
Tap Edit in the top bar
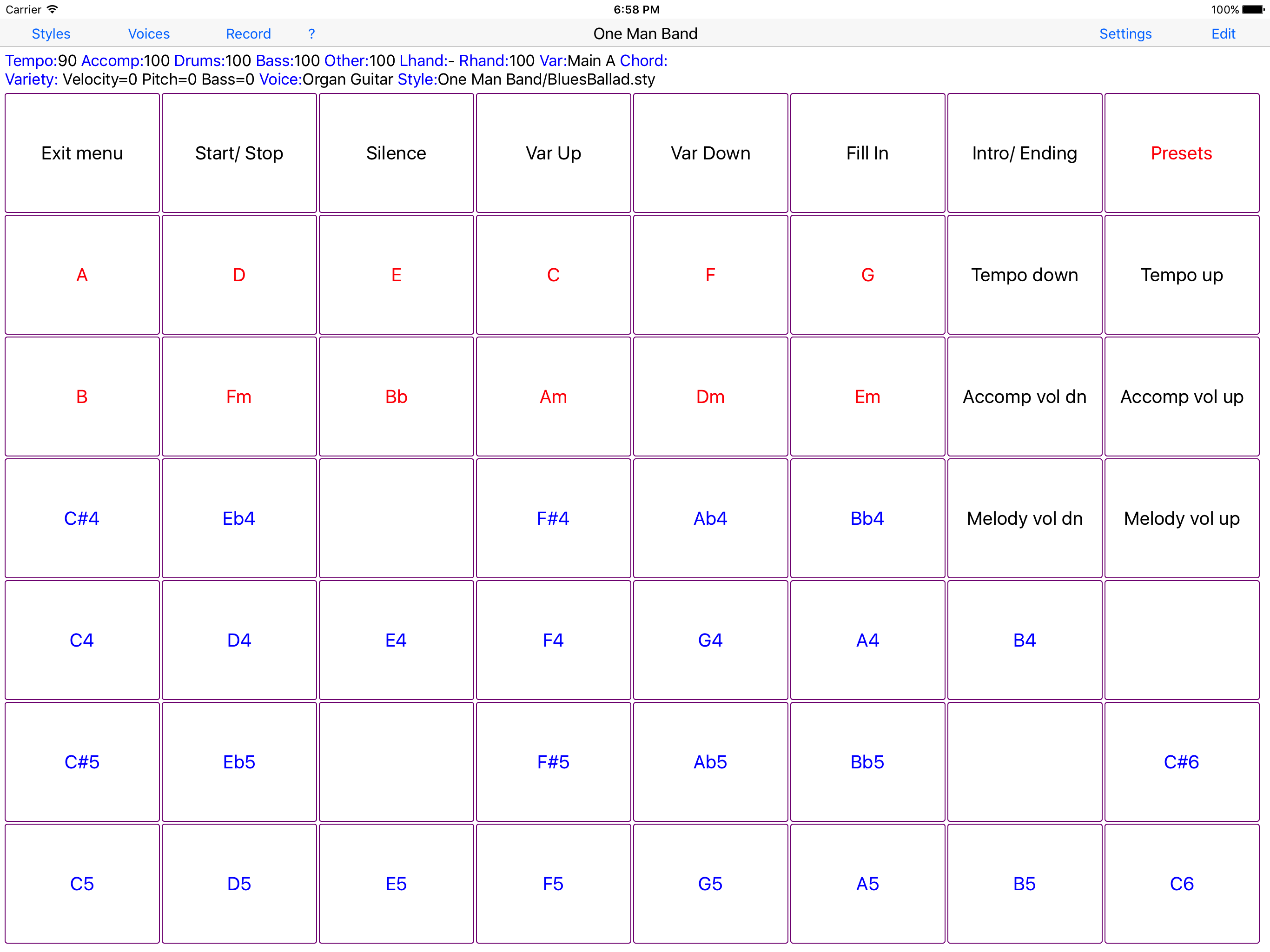click(x=1223, y=34)
